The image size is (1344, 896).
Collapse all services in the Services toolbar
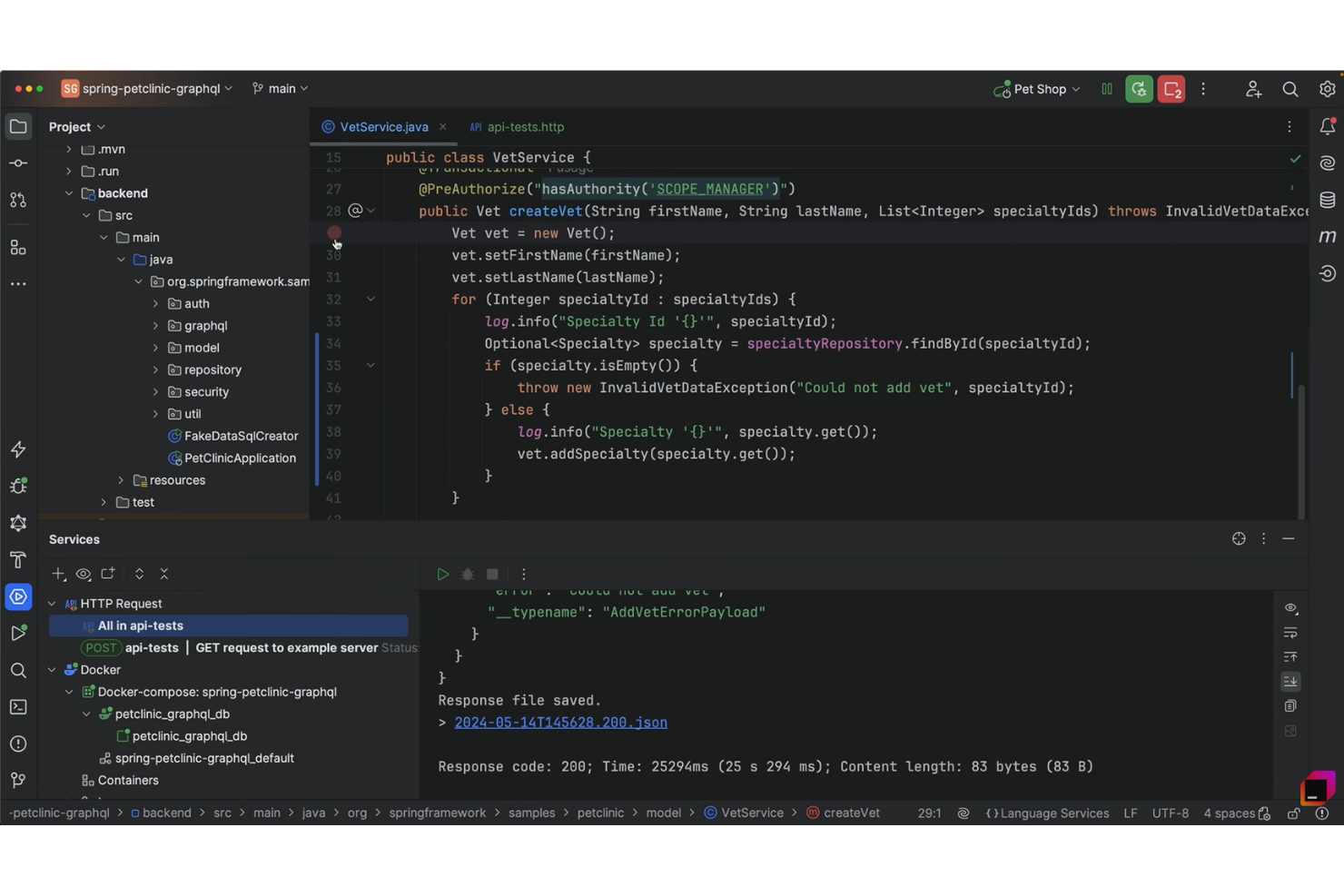[x=164, y=574]
